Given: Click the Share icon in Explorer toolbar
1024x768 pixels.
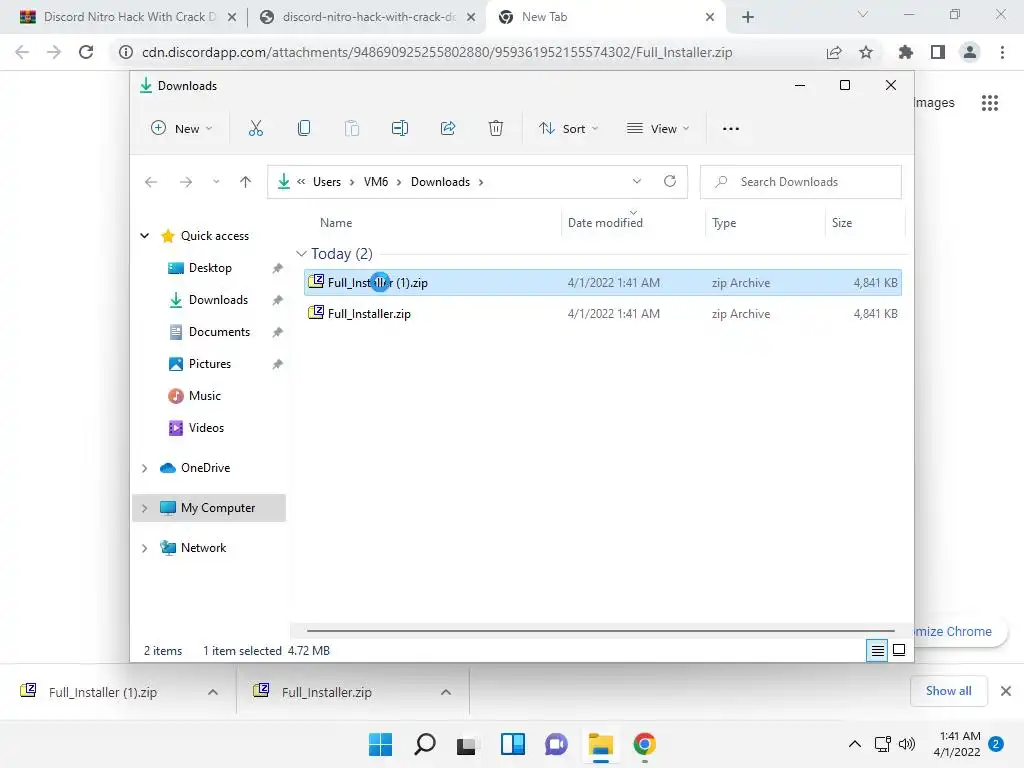Looking at the screenshot, I should pyautogui.click(x=448, y=129).
